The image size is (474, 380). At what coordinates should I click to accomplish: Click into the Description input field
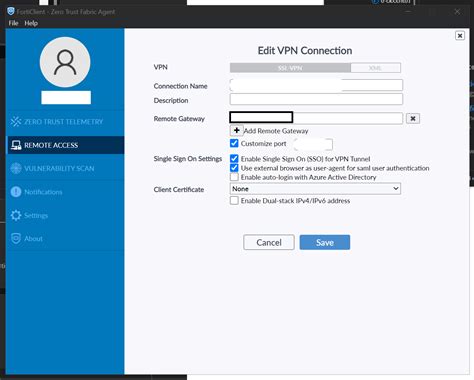pyautogui.click(x=316, y=99)
